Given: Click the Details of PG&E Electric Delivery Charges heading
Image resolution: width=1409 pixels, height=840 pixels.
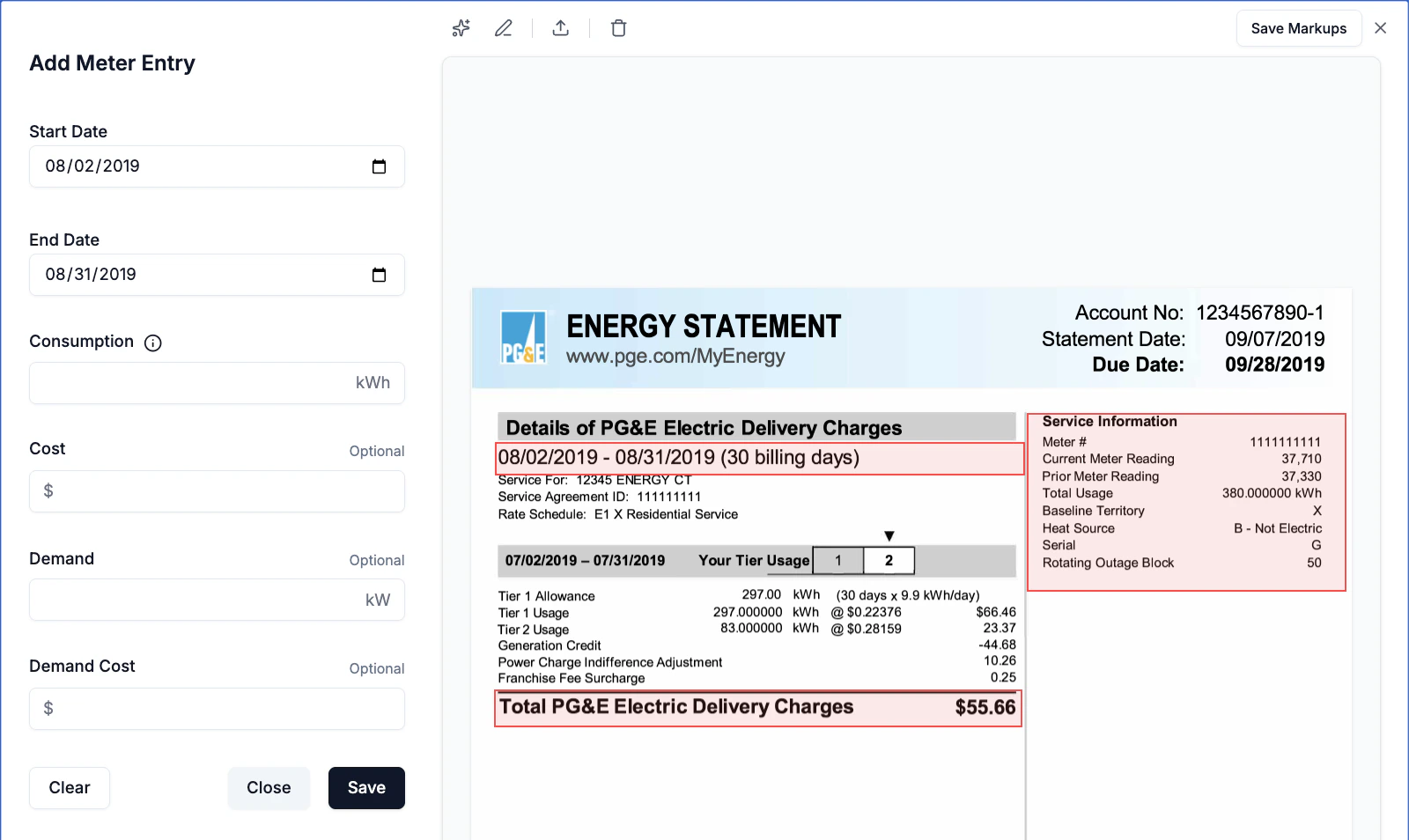Looking at the screenshot, I should pos(704,428).
